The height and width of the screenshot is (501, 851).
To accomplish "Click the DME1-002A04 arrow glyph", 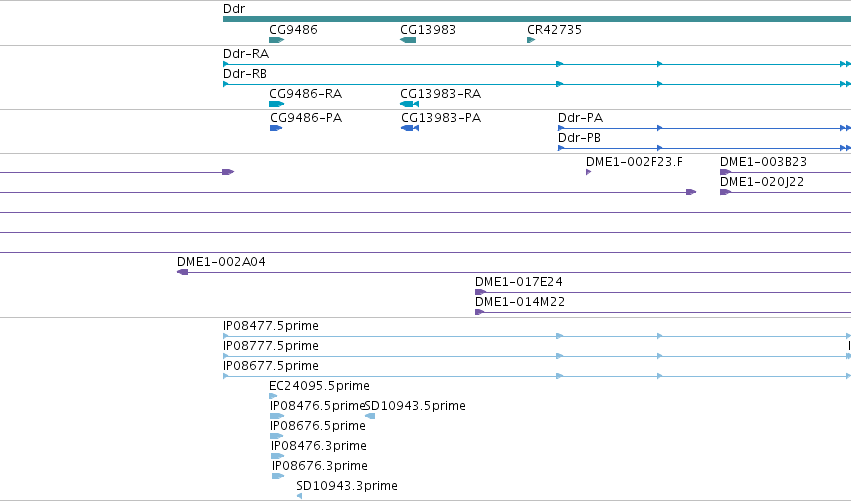I will tap(182, 272).
